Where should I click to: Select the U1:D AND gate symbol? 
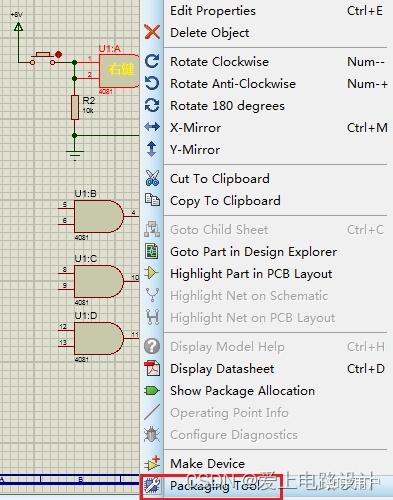pyautogui.click(x=99, y=338)
